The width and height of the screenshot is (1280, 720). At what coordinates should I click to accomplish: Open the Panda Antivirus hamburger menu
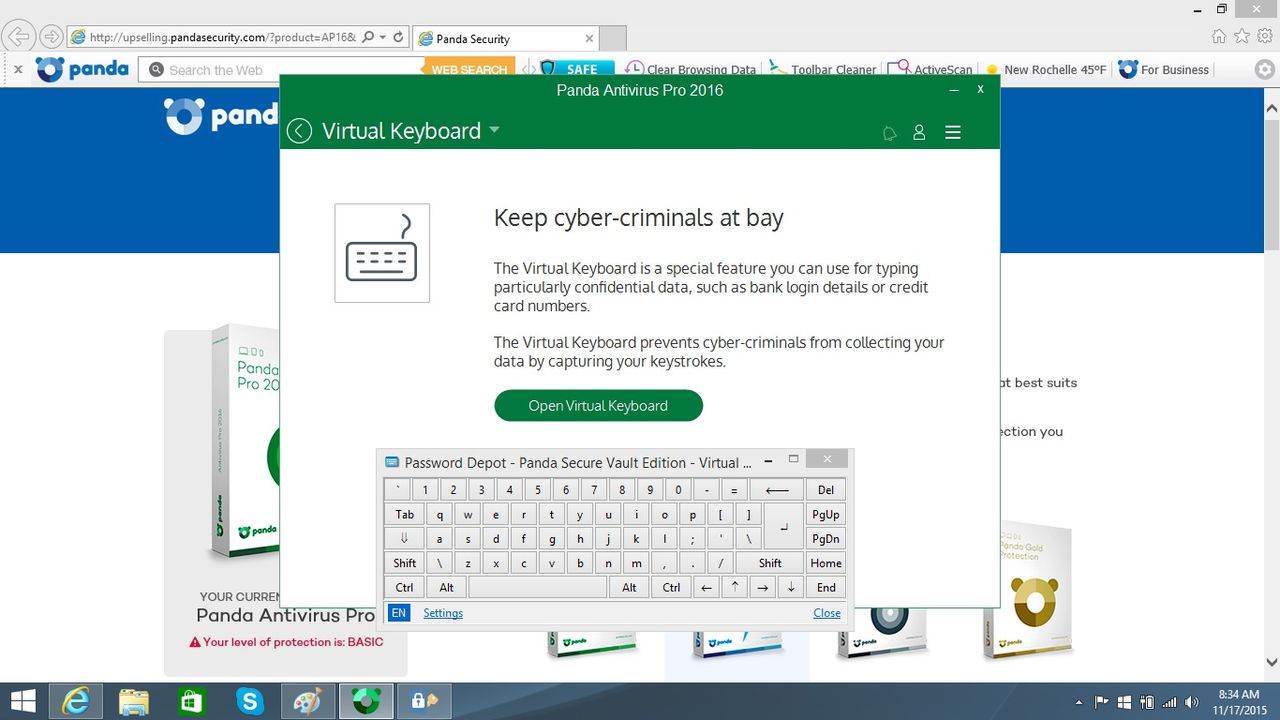(953, 132)
